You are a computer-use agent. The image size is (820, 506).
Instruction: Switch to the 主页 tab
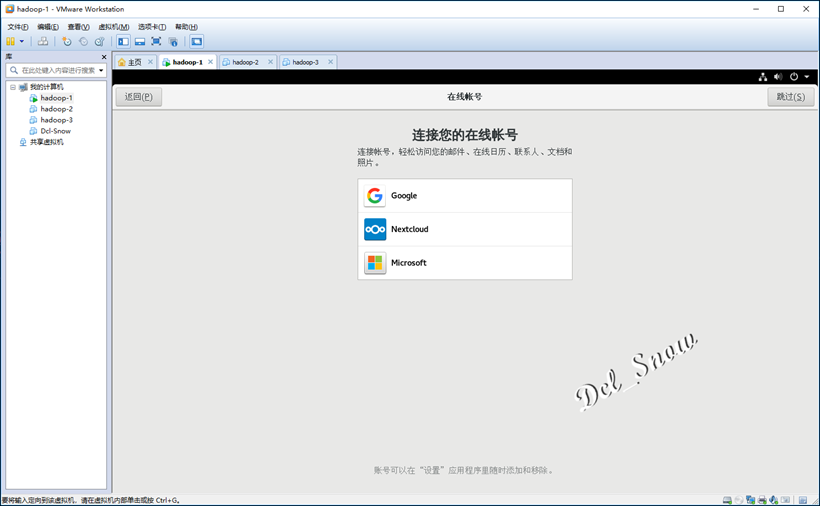(134, 62)
